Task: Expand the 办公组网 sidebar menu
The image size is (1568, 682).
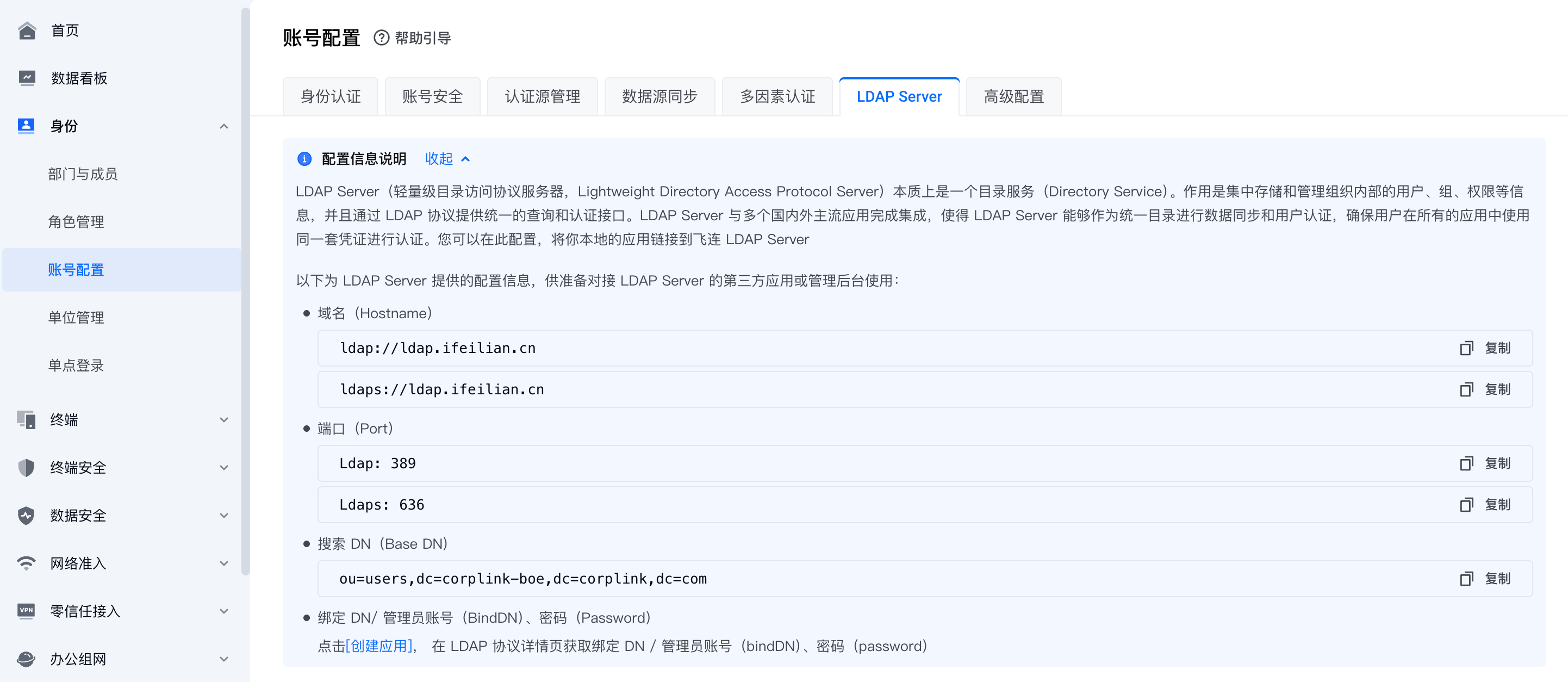Action: [x=223, y=659]
